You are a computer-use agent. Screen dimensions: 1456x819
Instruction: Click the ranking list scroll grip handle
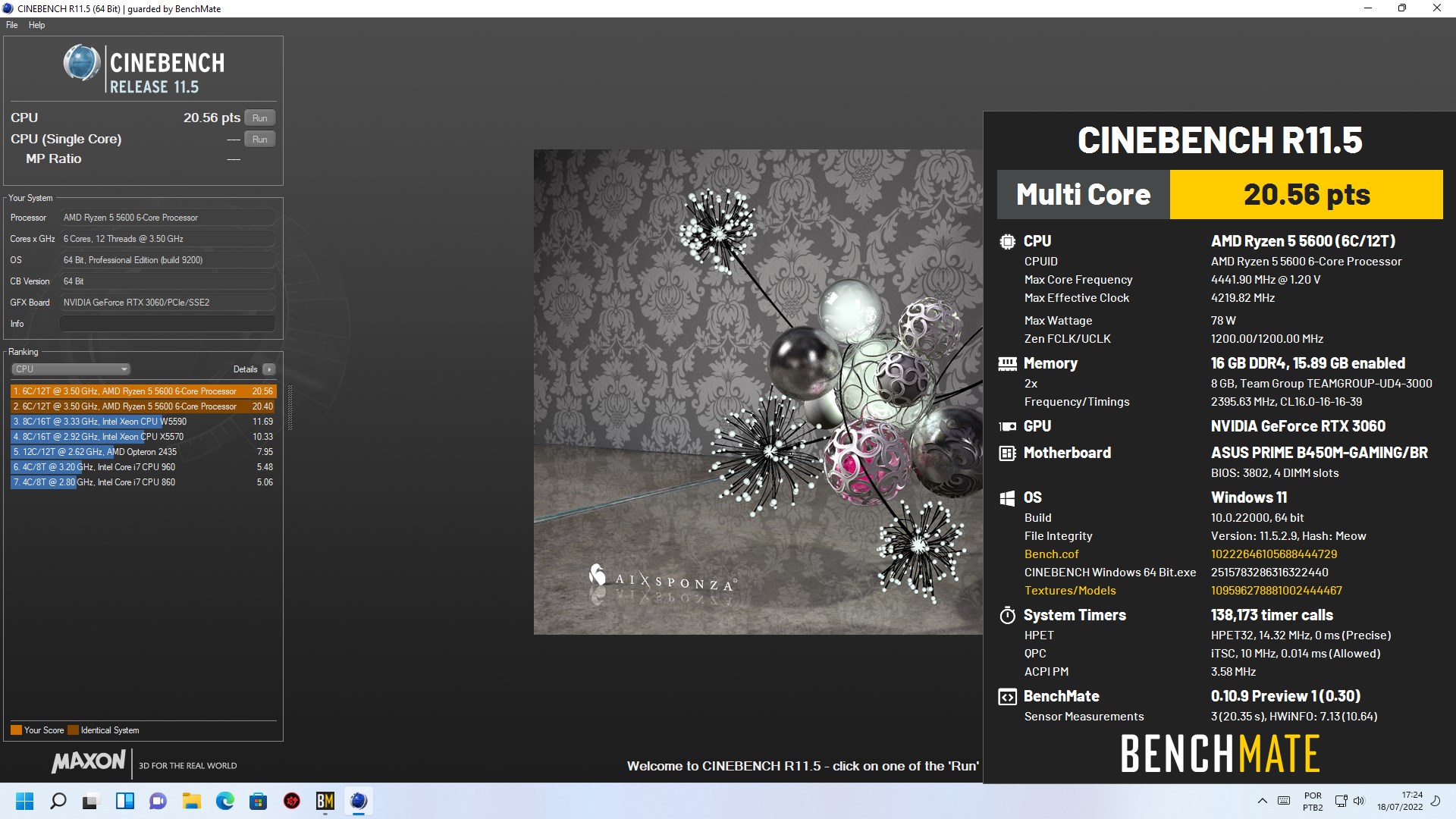[x=289, y=407]
